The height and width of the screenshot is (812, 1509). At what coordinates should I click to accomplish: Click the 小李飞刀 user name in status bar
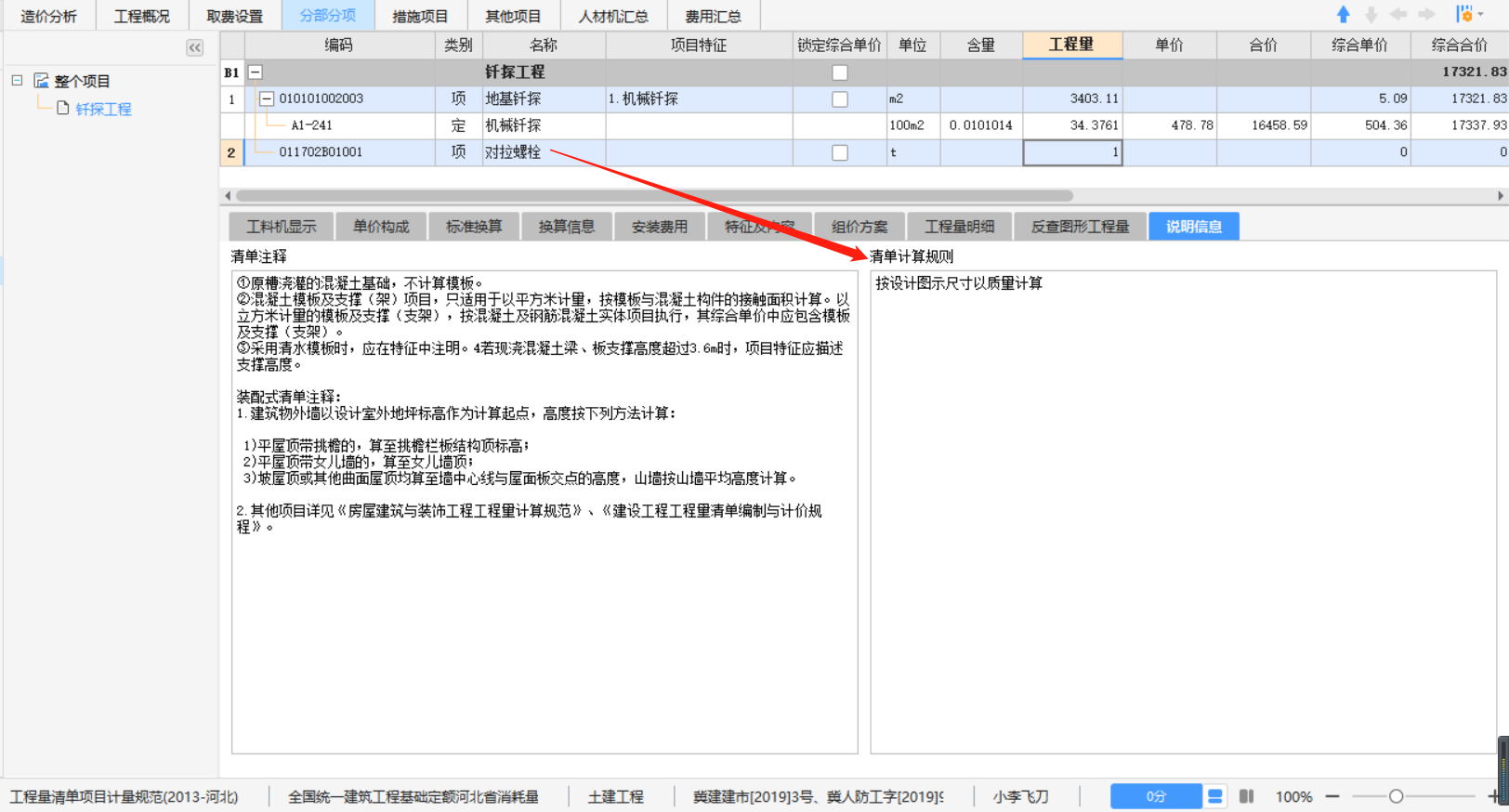pyautogui.click(x=1020, y=796)
